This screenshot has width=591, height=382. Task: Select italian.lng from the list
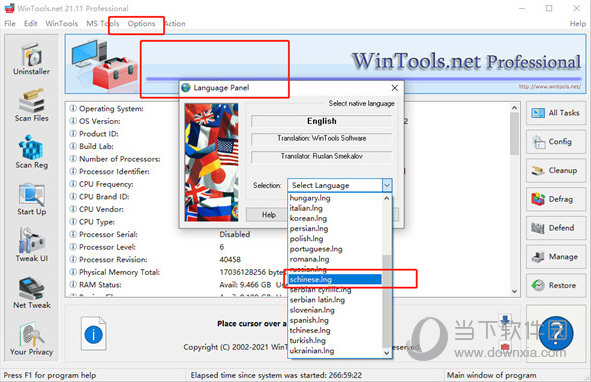coord(335,208)
